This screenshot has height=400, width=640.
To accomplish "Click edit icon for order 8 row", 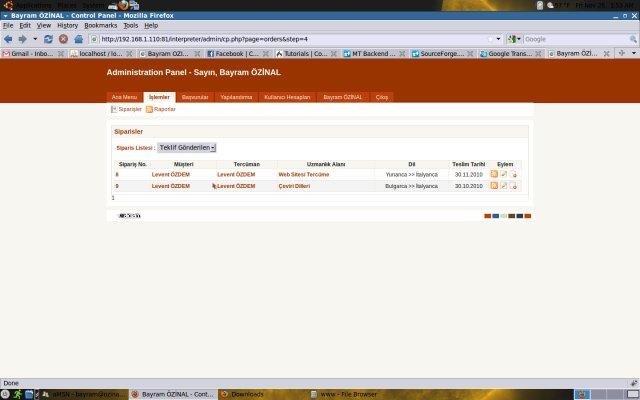I will pos(504,174).
